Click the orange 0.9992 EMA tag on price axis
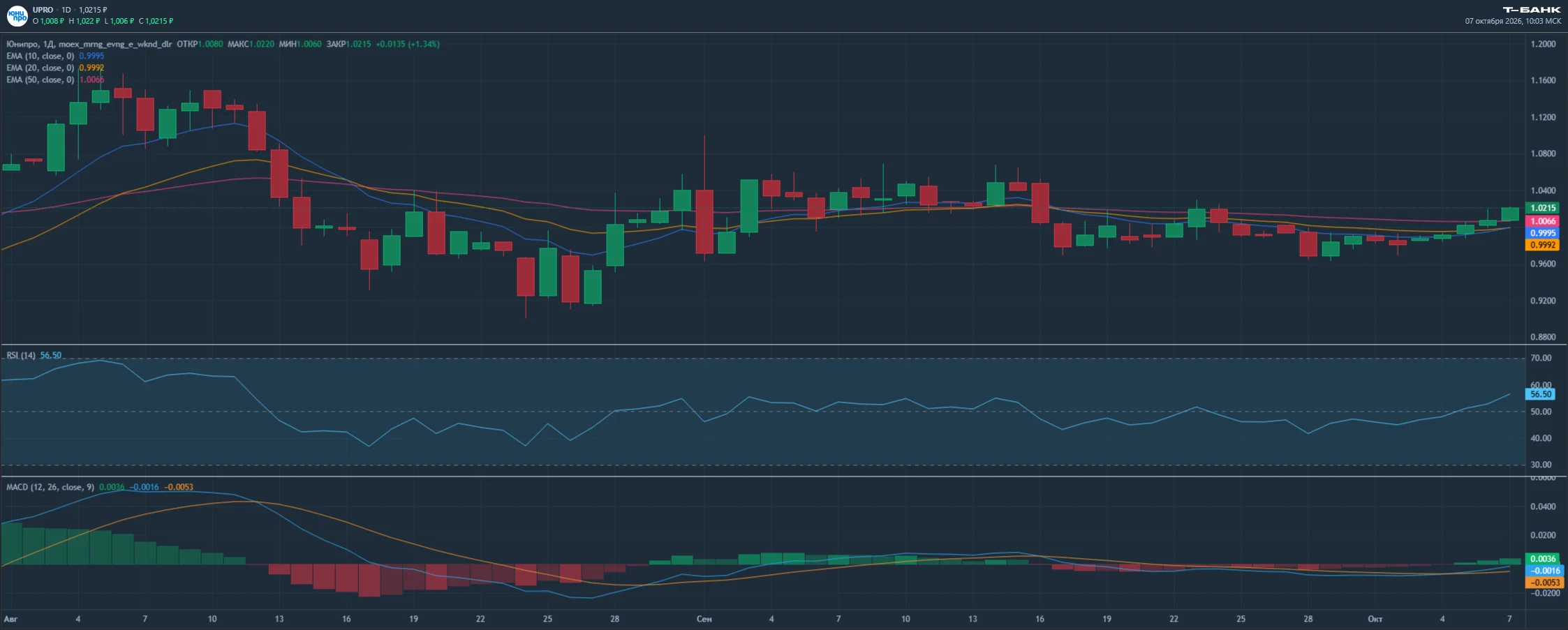 coord(1543,245)
